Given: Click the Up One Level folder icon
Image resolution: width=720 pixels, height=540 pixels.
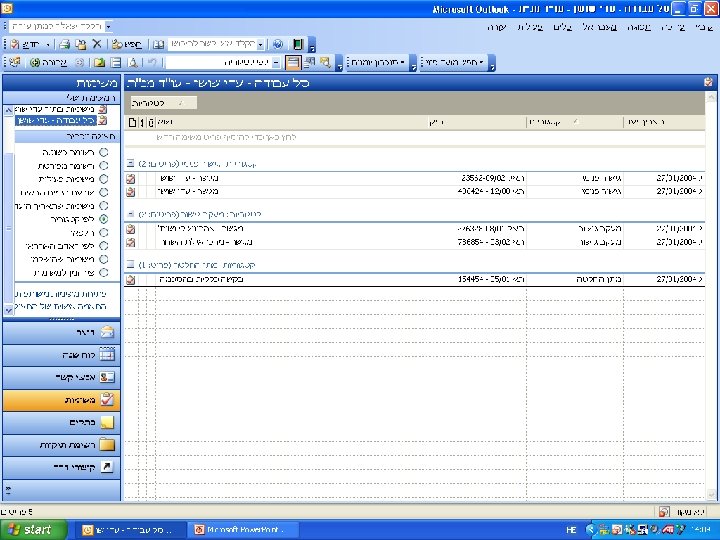Looking at the screenshot, I should (x=99, y=63).
